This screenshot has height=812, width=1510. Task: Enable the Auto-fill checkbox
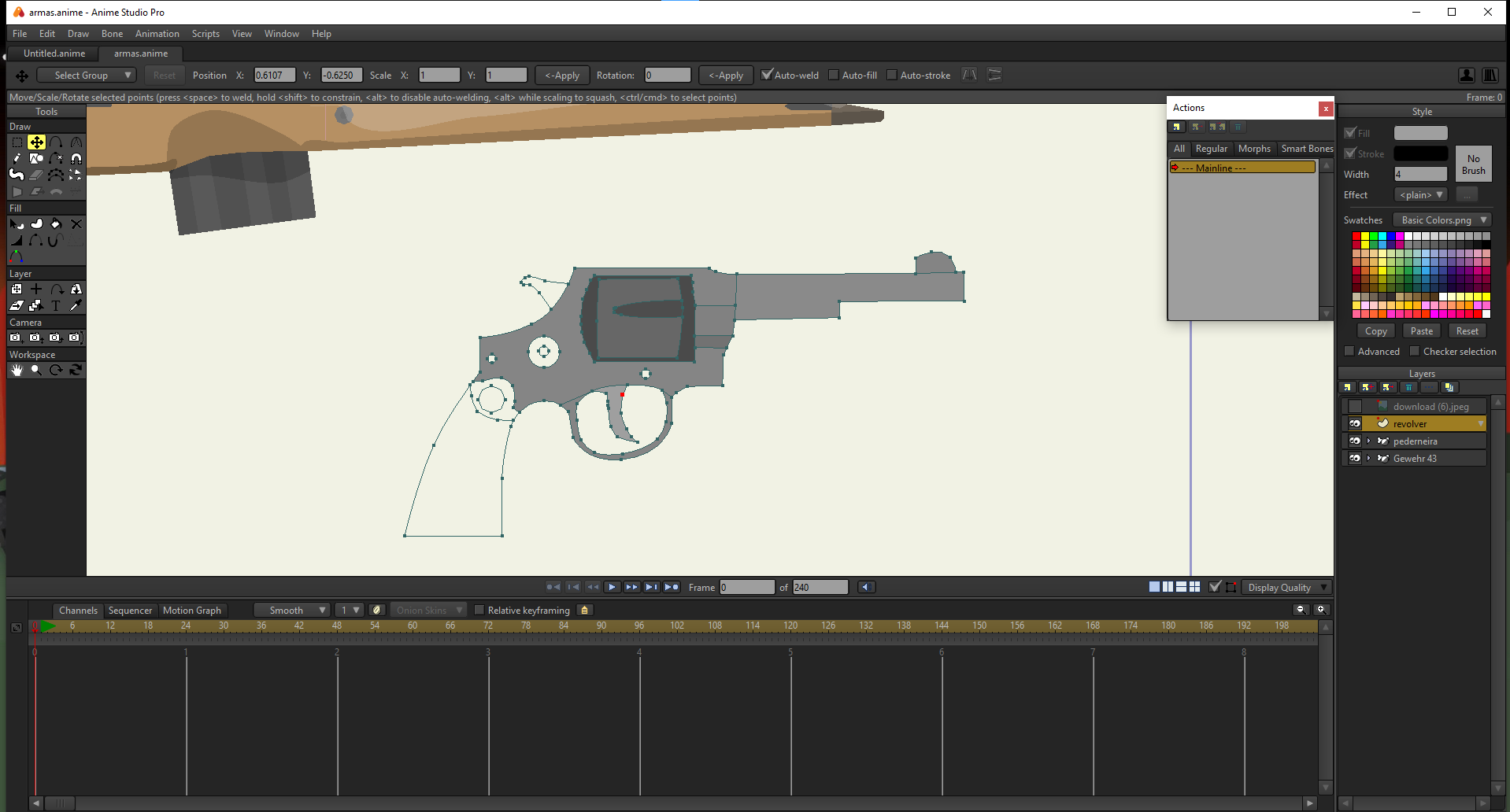834,75
